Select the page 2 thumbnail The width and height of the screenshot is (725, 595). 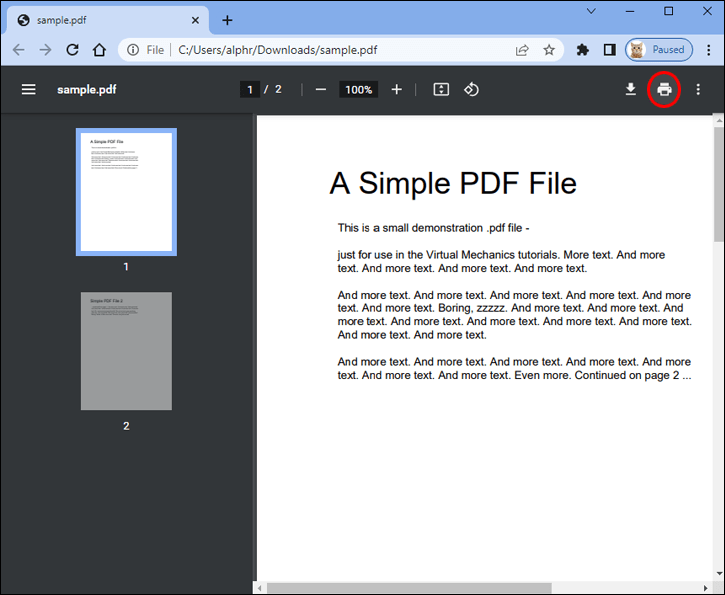tap(126, 350)
